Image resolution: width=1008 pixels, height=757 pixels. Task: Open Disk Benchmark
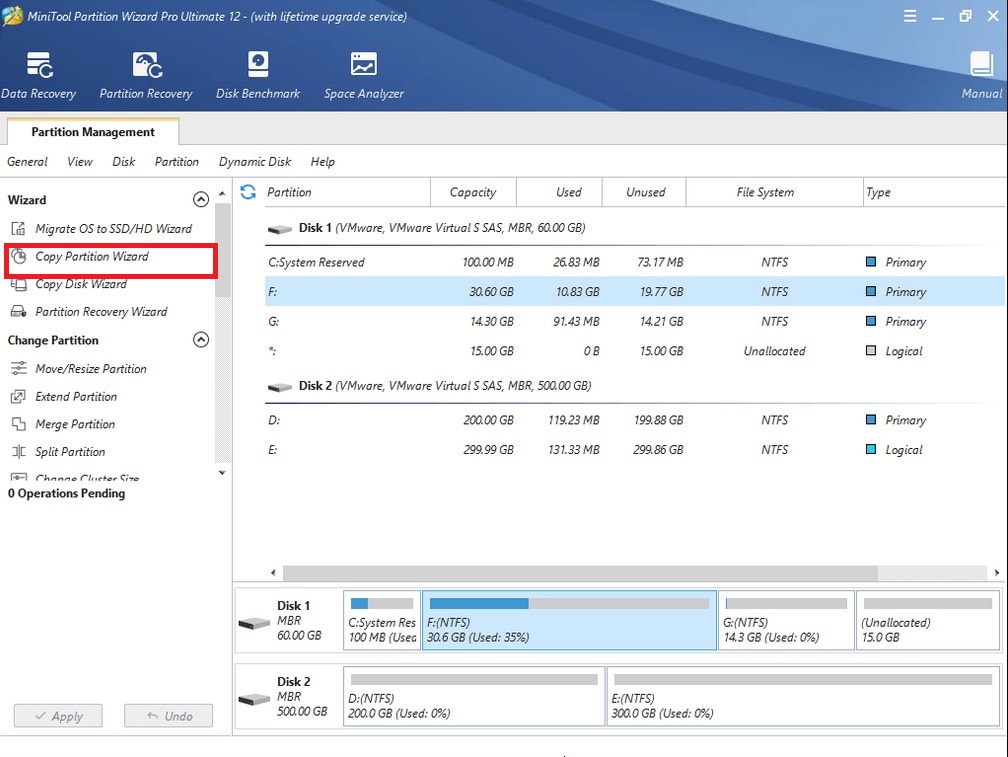(258, 75)
